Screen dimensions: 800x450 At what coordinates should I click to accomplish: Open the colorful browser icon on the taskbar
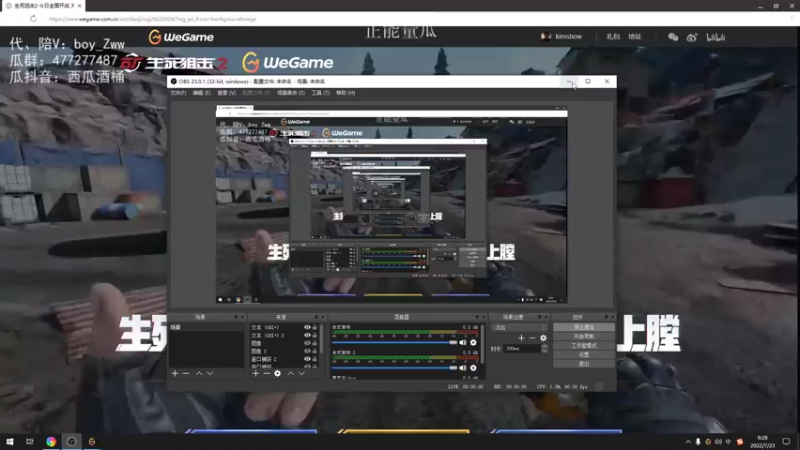[51, 441]
